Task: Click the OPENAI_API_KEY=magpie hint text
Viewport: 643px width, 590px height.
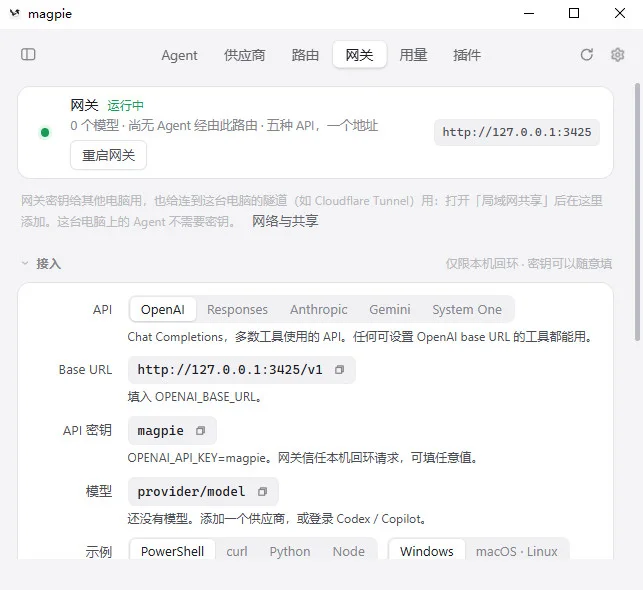Action: 303,458
